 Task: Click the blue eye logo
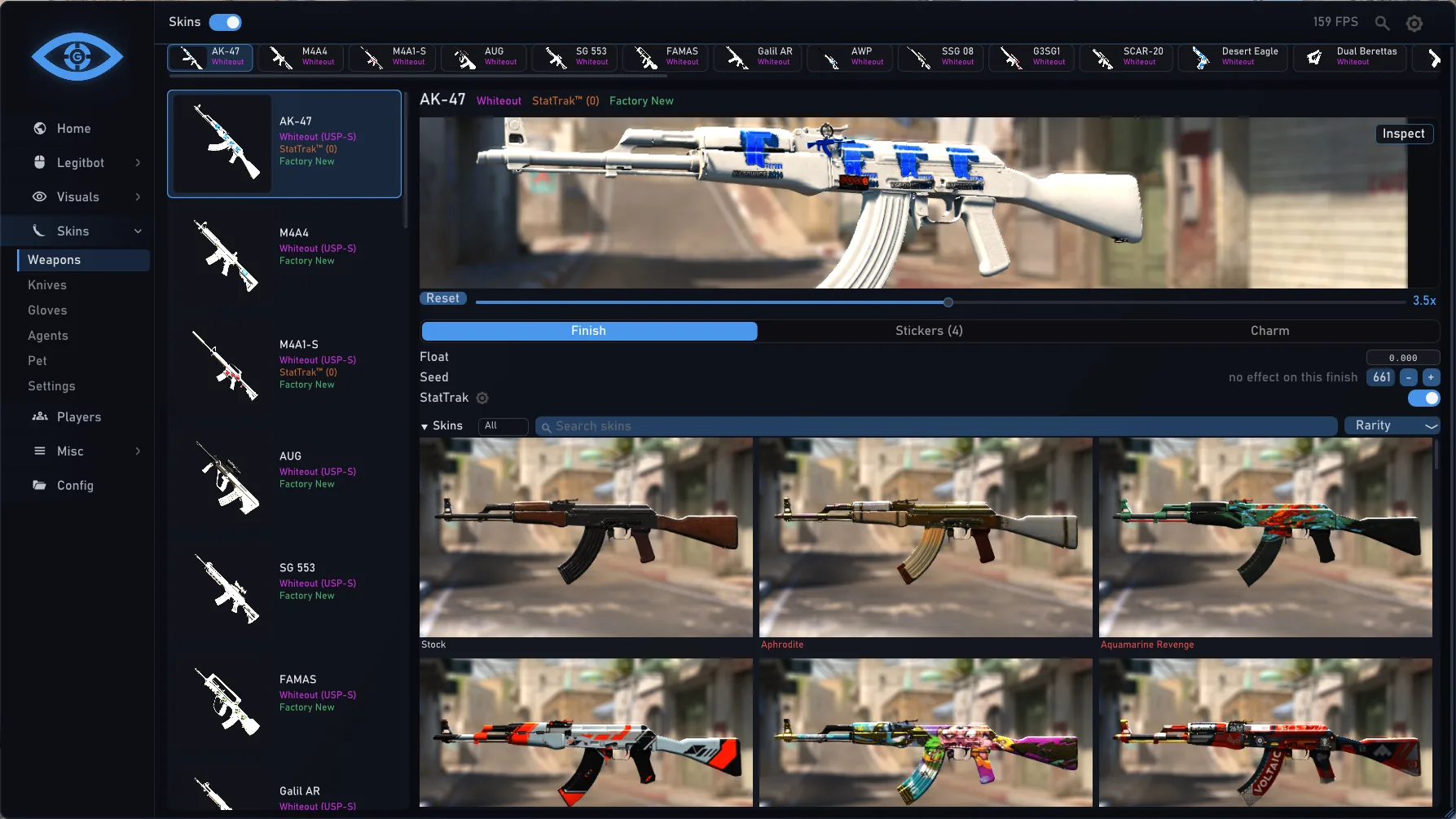click(77, 56)
